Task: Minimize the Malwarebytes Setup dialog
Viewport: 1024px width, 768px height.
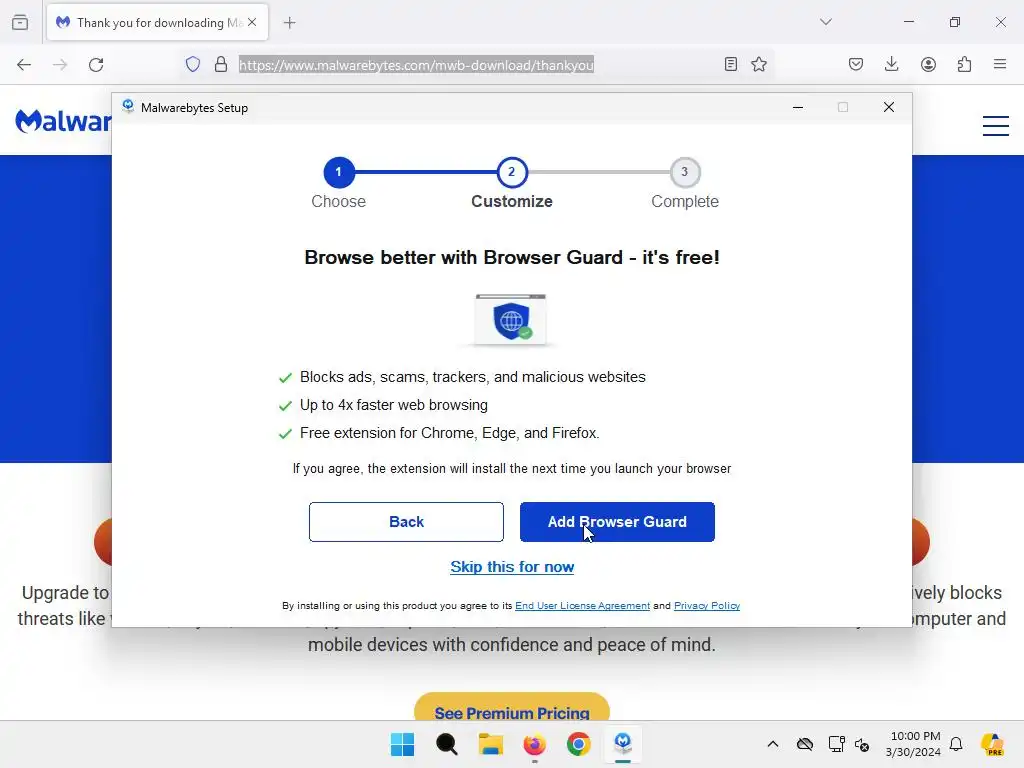Action: click(797, 107)
